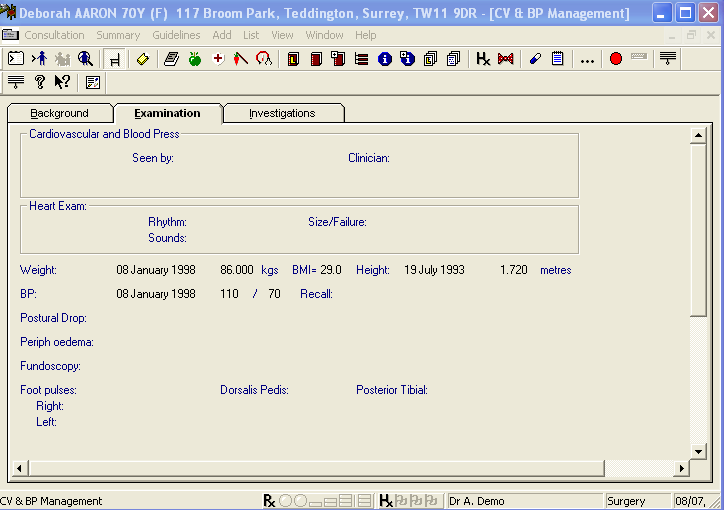This screenshot has width=724, height=510.
Task: Switch to the Investigations tab
Action: pyautogui.click(x=282, y=113)
